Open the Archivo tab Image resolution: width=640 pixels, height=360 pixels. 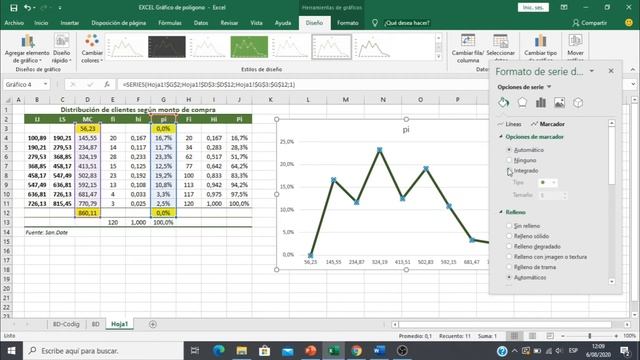pyautogui.click(x=14, y=23)
